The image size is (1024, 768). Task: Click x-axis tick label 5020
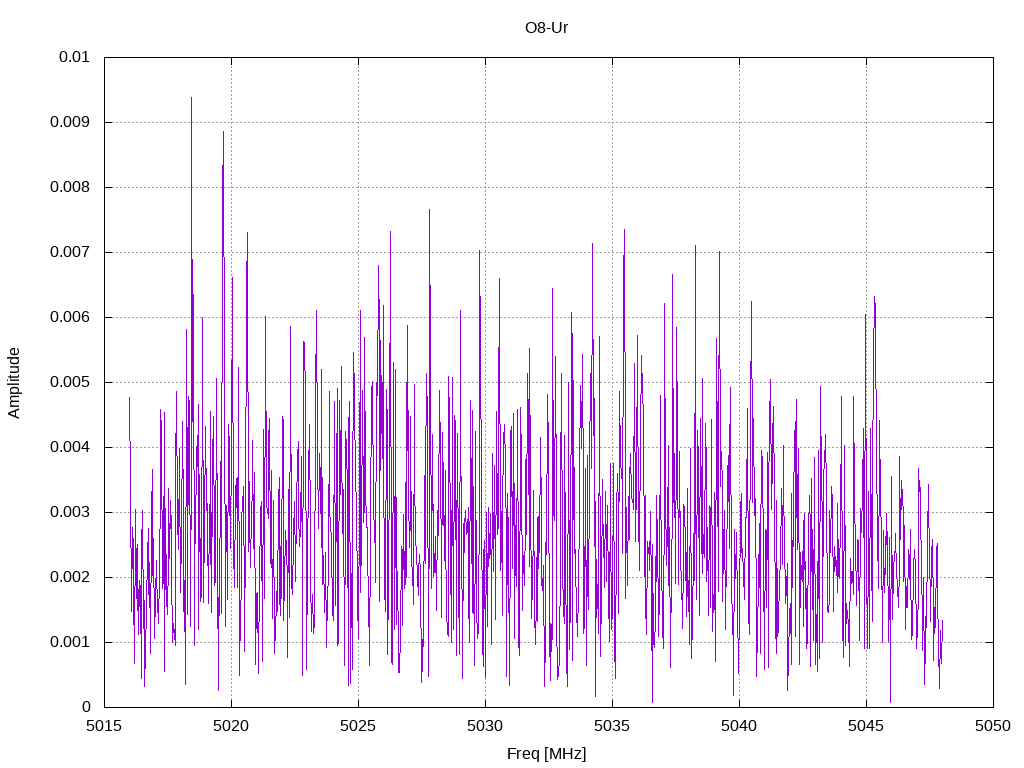[x=231, y=726]
